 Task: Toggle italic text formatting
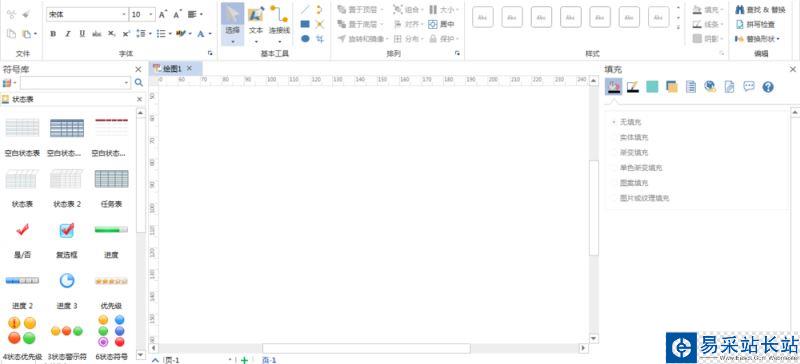[x=67, y=34]
